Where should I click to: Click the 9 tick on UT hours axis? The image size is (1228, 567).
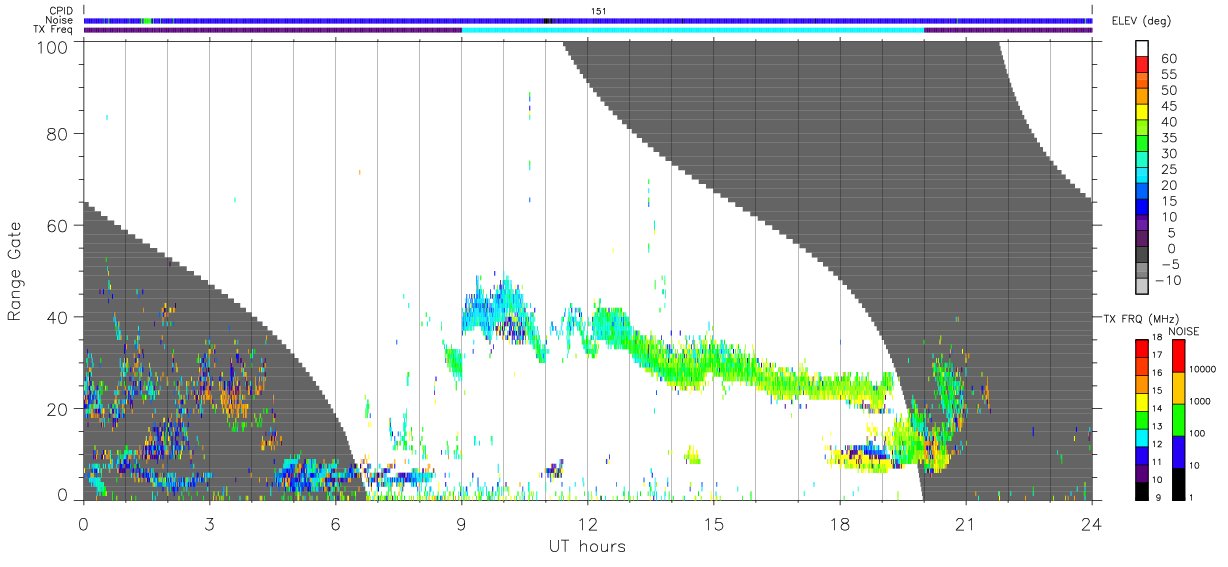coord(461,524)
